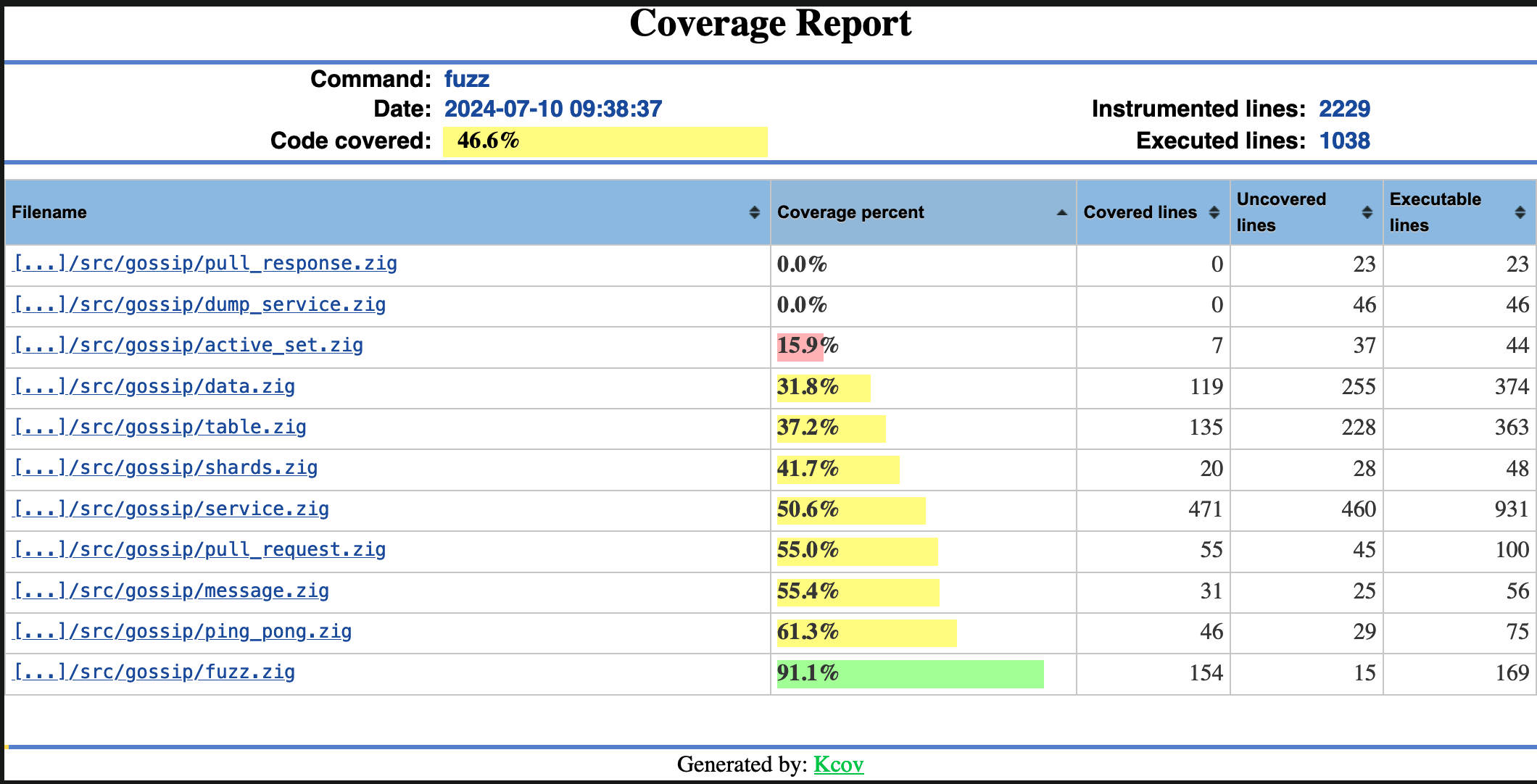Click sort arrows icon beside Uncovered lines
The height and width of the screenshot is (784, 1537).
click(x=1367, y=212)
